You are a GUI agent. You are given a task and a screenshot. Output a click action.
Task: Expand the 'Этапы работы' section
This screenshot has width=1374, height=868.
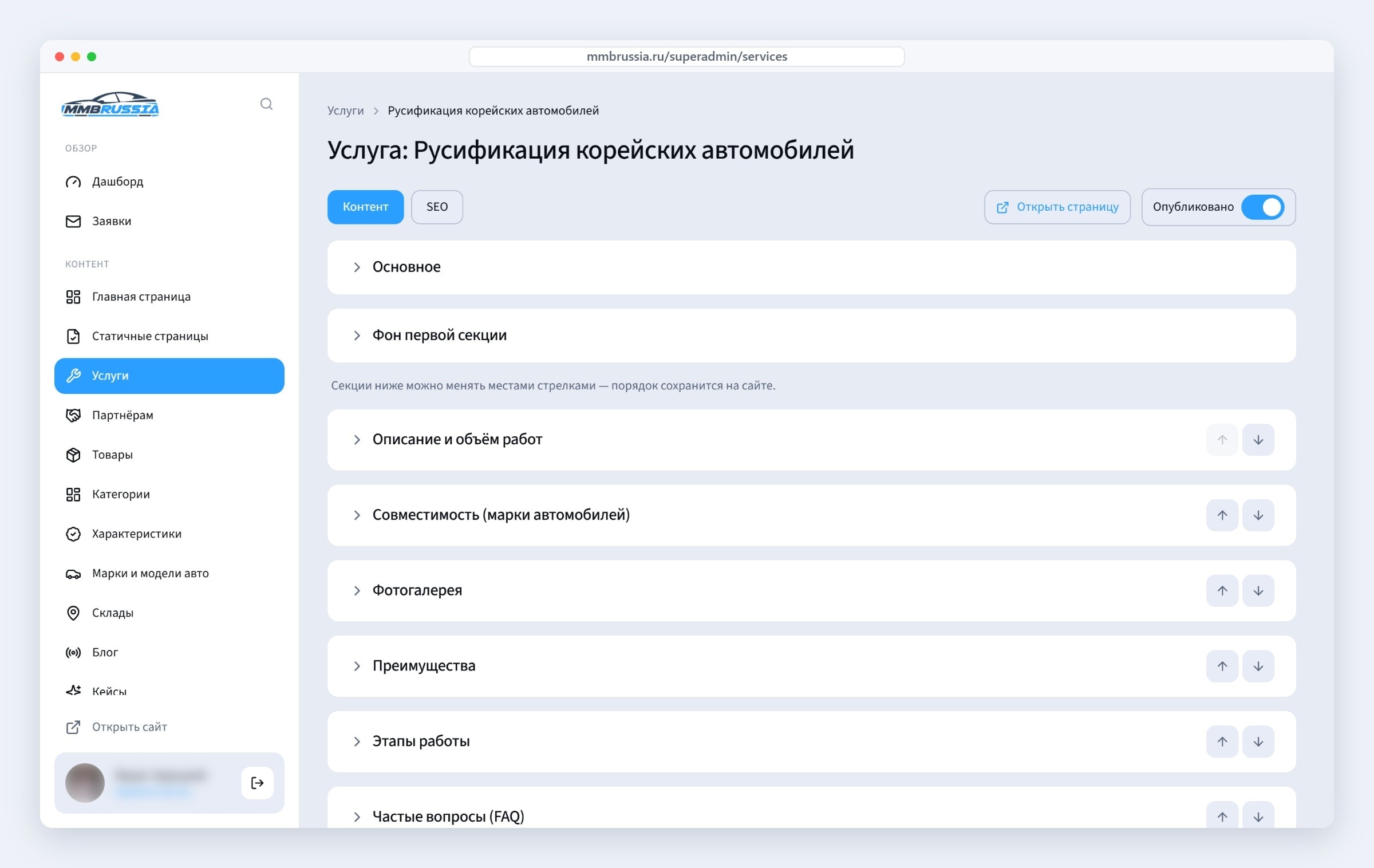811,741
